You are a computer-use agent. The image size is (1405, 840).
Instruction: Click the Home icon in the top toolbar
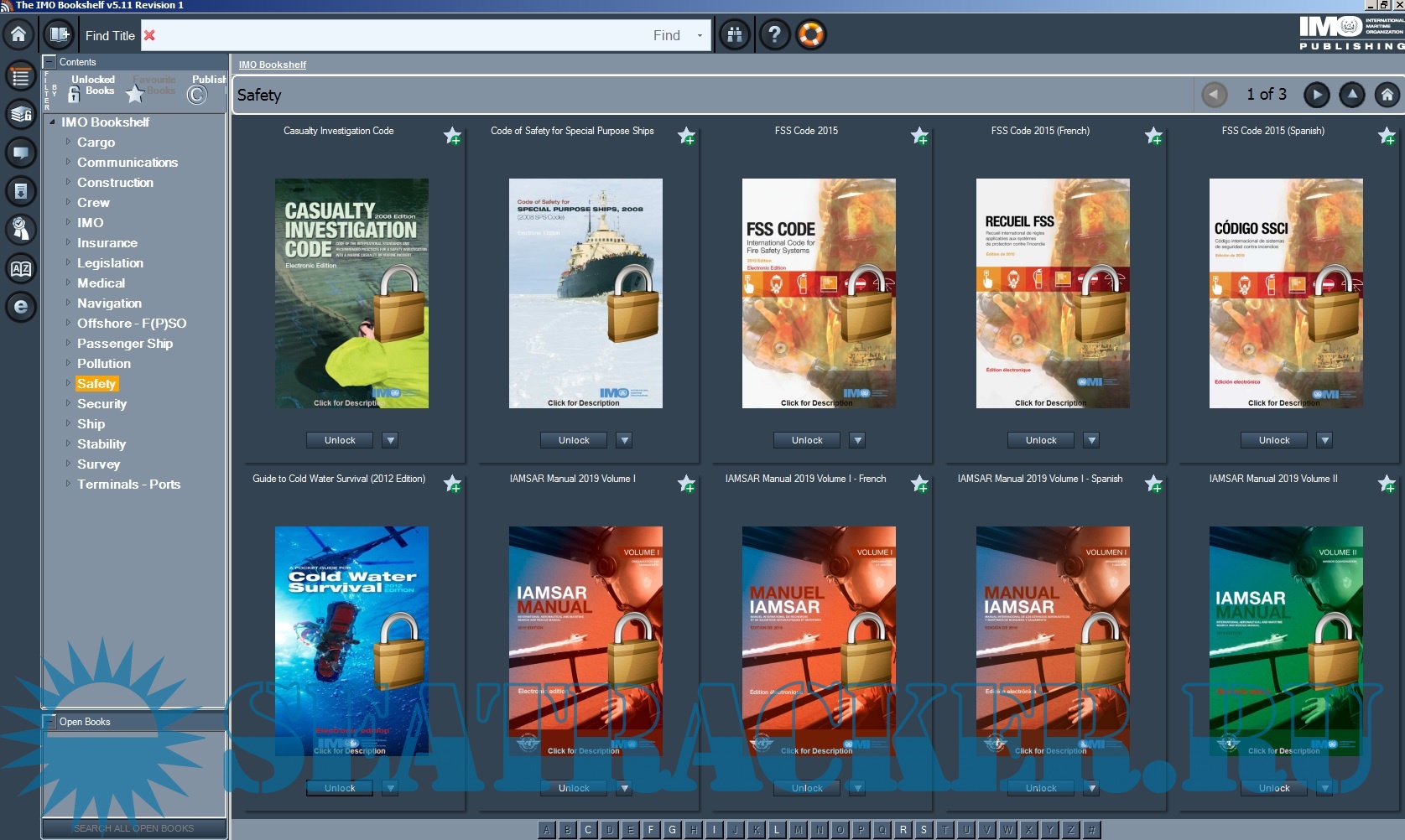(18, 34)
